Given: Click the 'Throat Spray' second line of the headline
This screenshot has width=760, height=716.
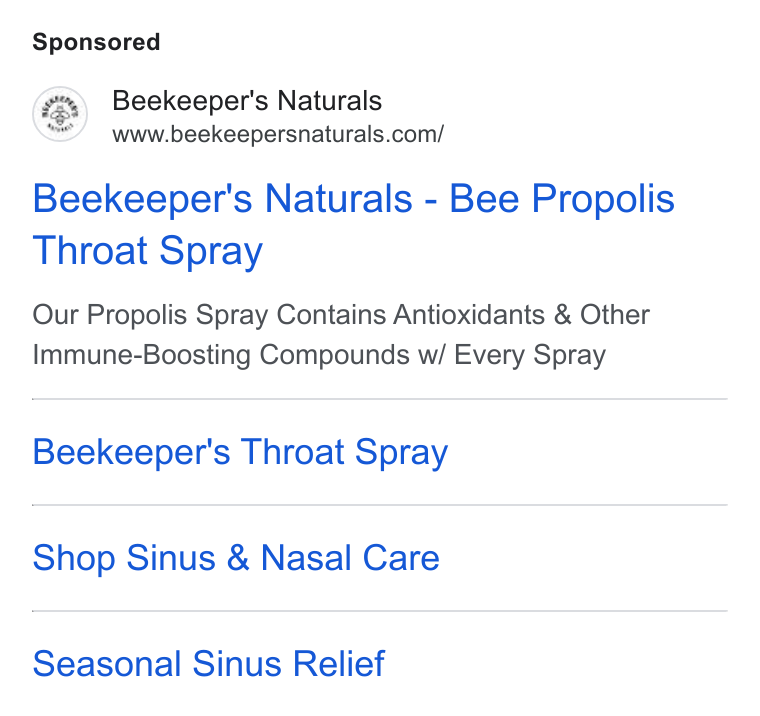Looking at the screenshot, I should point(148,251).
